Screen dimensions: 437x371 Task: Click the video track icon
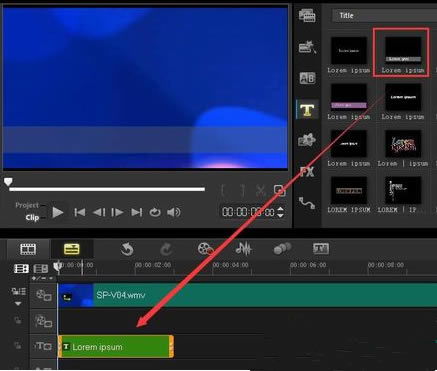click(x=44, y=295)
